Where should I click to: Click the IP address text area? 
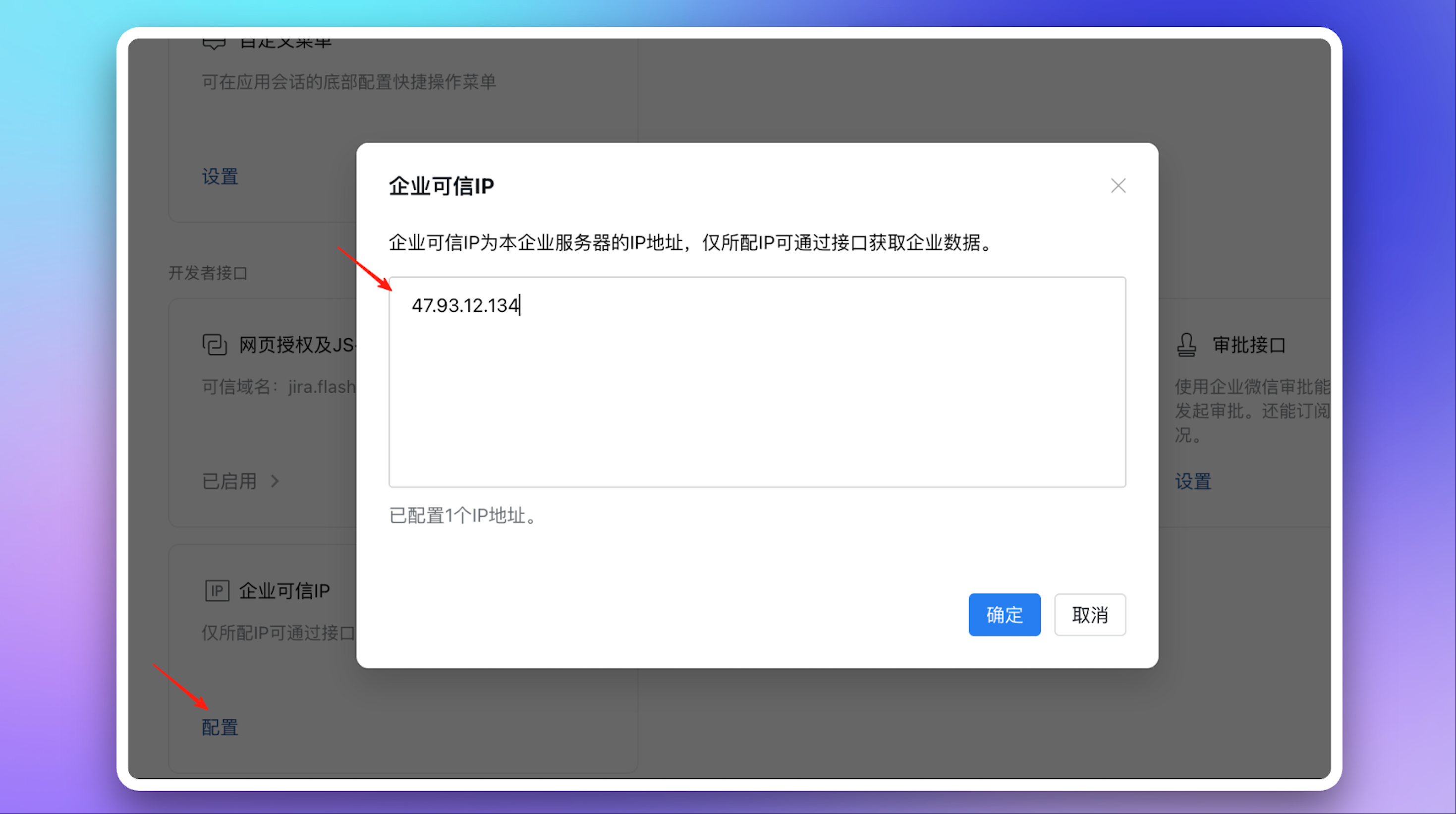[x=756, y=382]
